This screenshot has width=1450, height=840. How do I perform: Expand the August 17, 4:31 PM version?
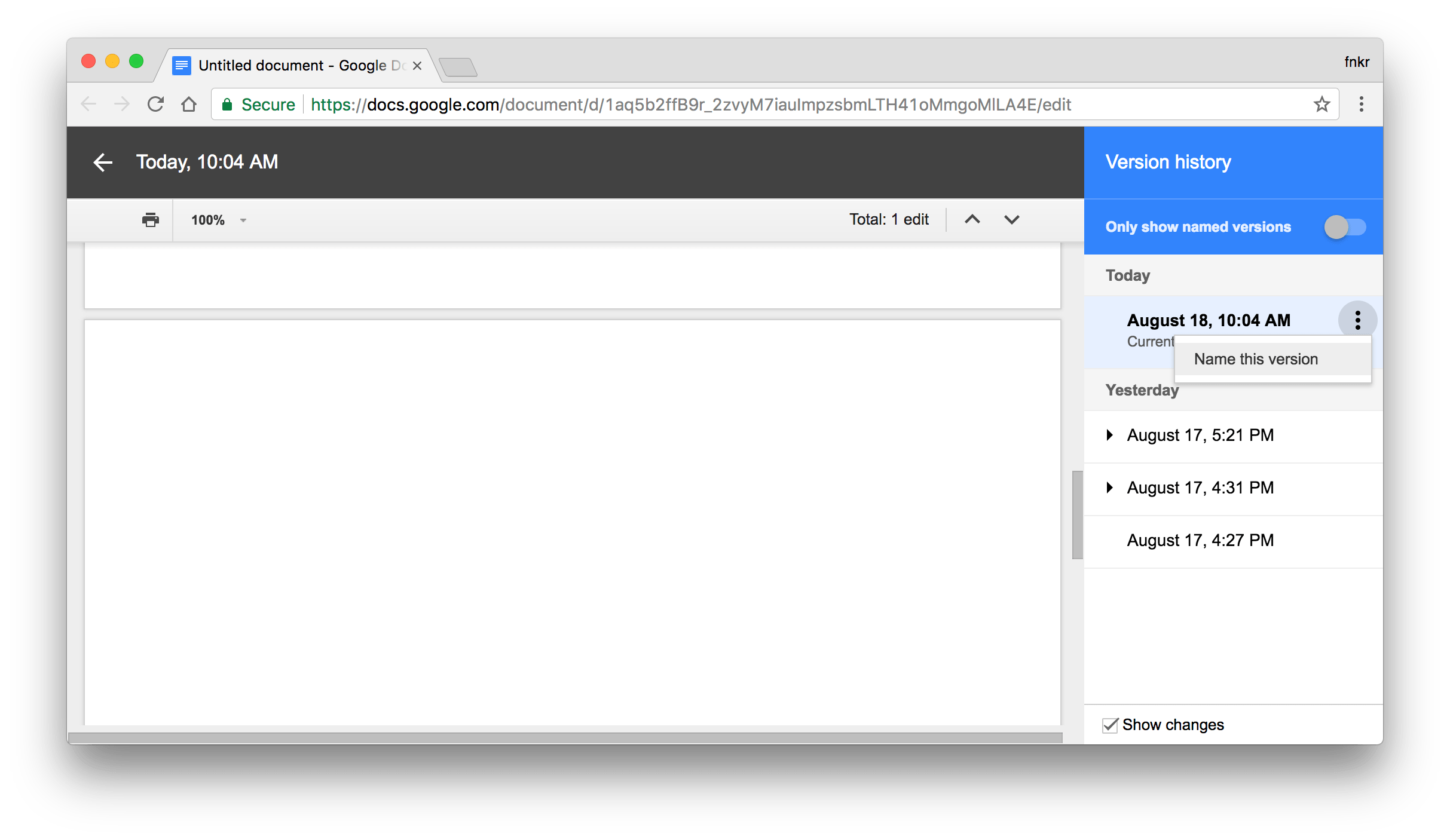[1111, 488]
